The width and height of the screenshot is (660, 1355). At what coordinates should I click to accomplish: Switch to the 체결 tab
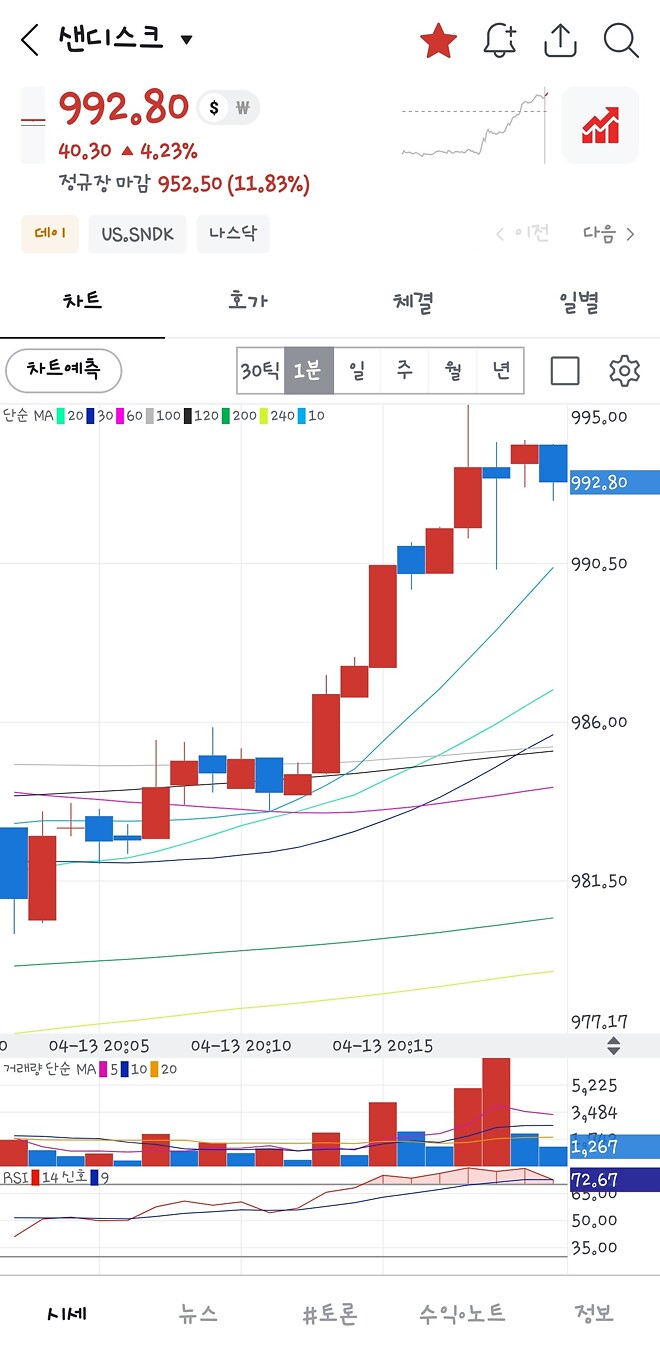point(413,301)
